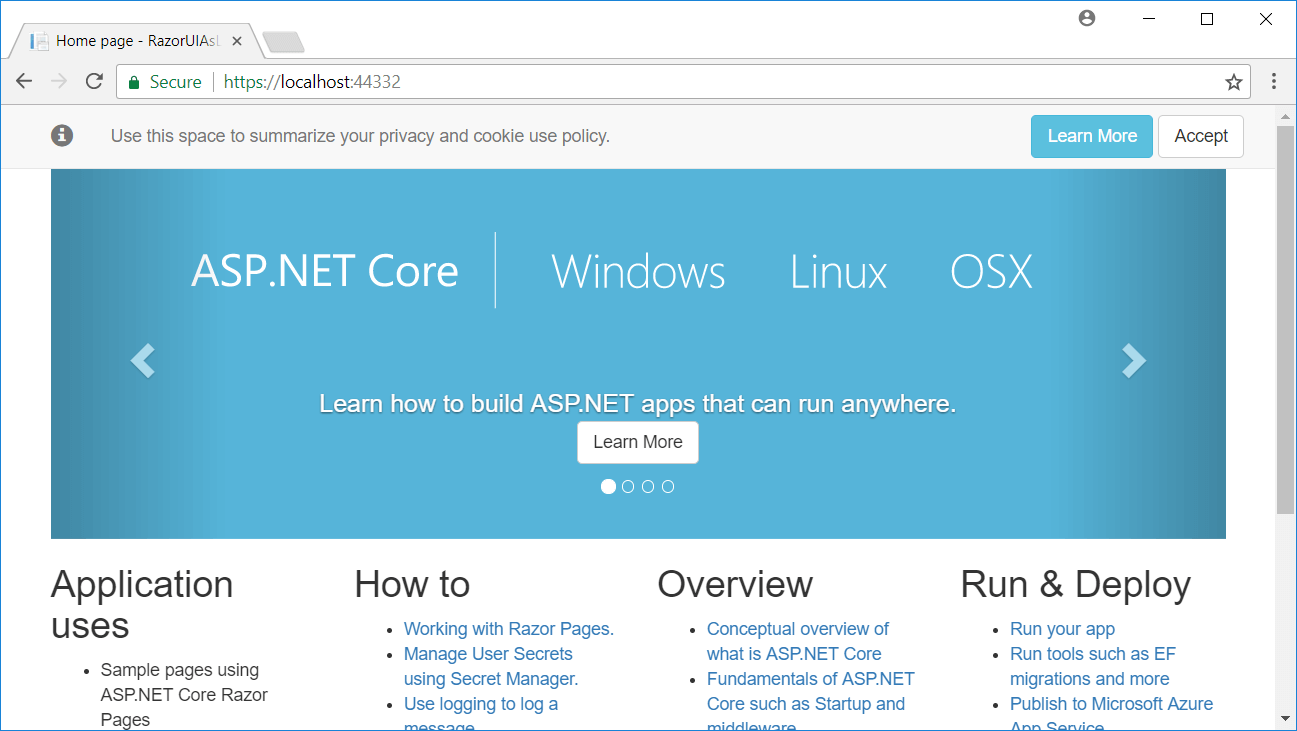Bookmark this page with star icon
Image resolution: width=1297 pixels, height=731 pixels.
click(x=1234, y=82)
